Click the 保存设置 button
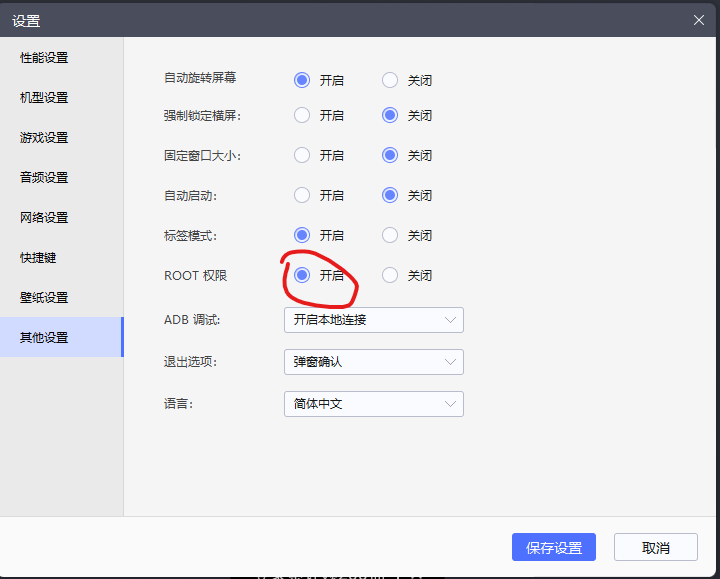This screenshot has width=720, height=579. pyautogui.click(x=554, y=547)
